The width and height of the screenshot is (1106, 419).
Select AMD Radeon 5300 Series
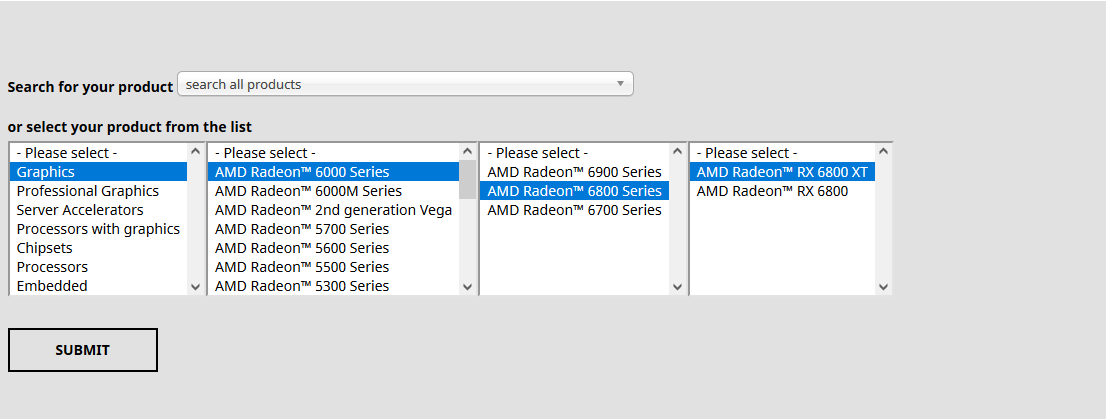click(302, 286)
